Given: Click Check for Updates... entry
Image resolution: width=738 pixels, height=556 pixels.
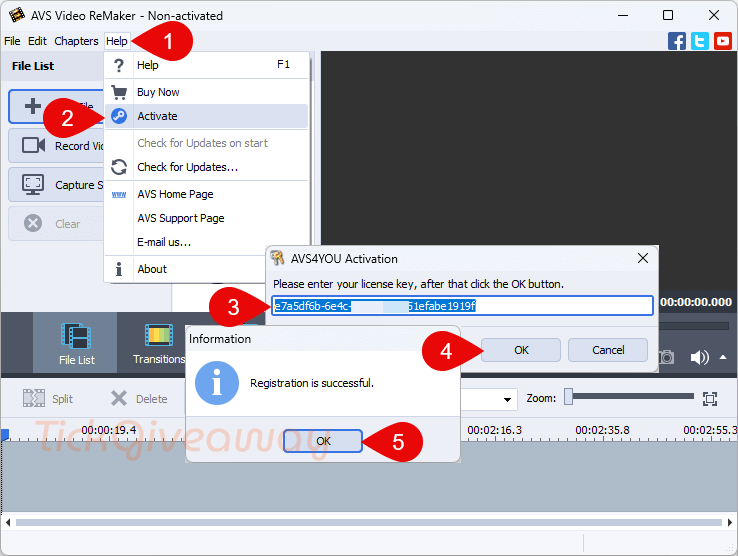Looking at the screenshot, I should 207,167.
